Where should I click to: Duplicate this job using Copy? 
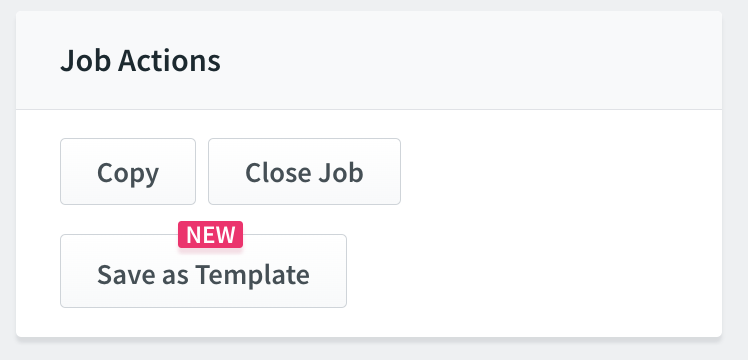128,172
